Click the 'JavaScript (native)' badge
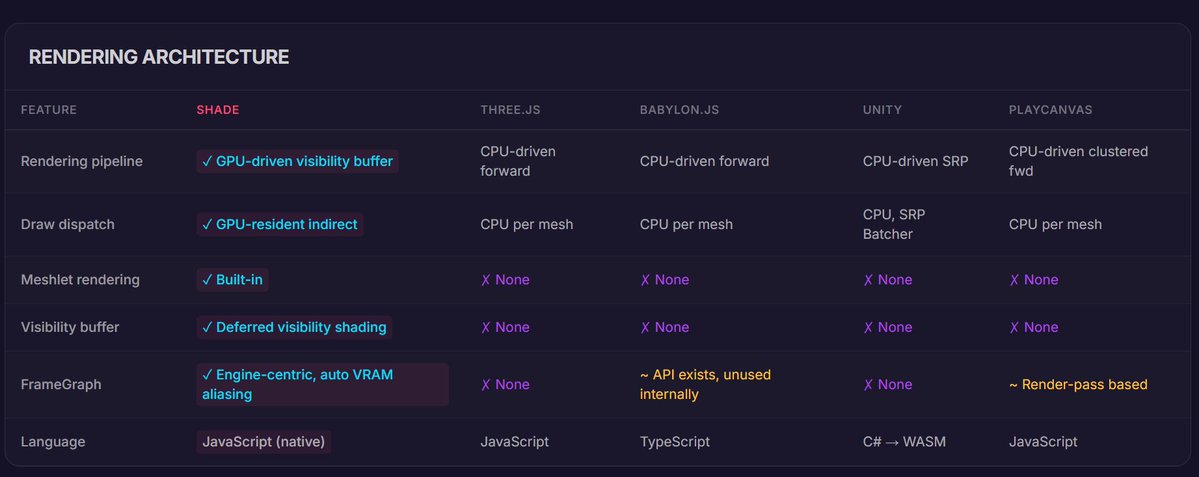The width and height of the screenshot is (1199, 477). (264, 442)
